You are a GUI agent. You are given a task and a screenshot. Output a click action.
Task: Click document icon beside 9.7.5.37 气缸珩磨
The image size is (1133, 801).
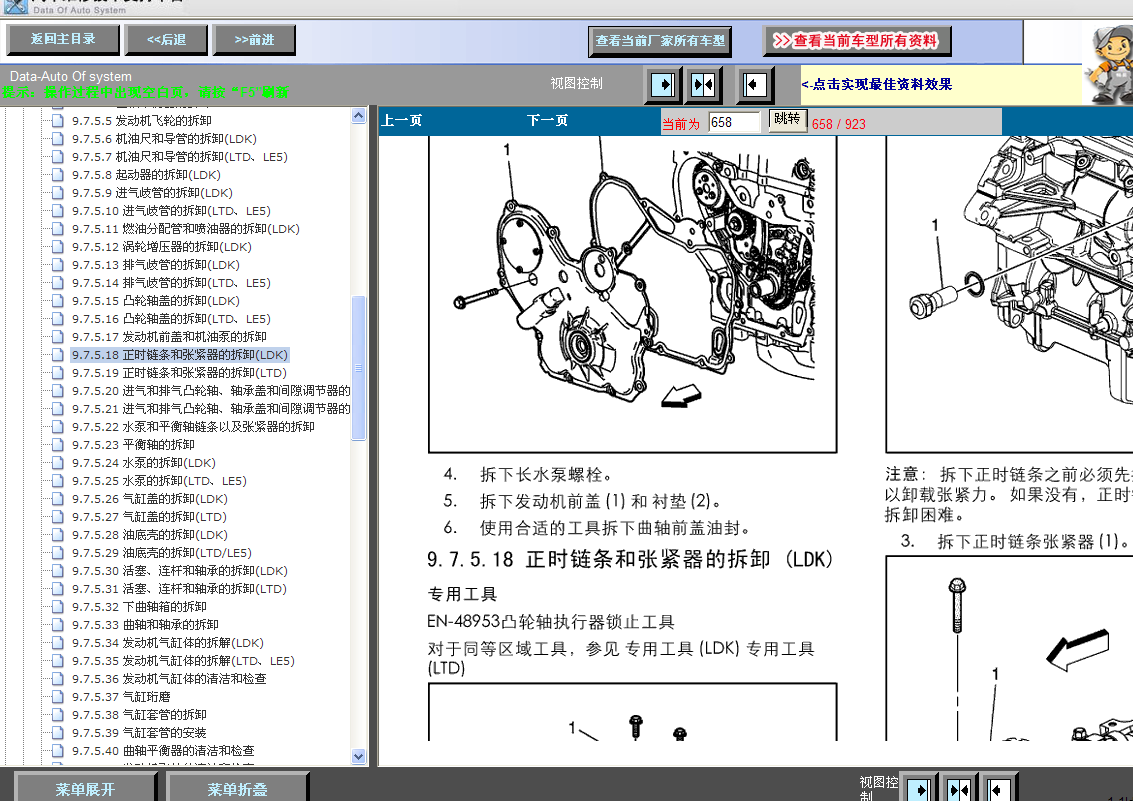(58, 697)
